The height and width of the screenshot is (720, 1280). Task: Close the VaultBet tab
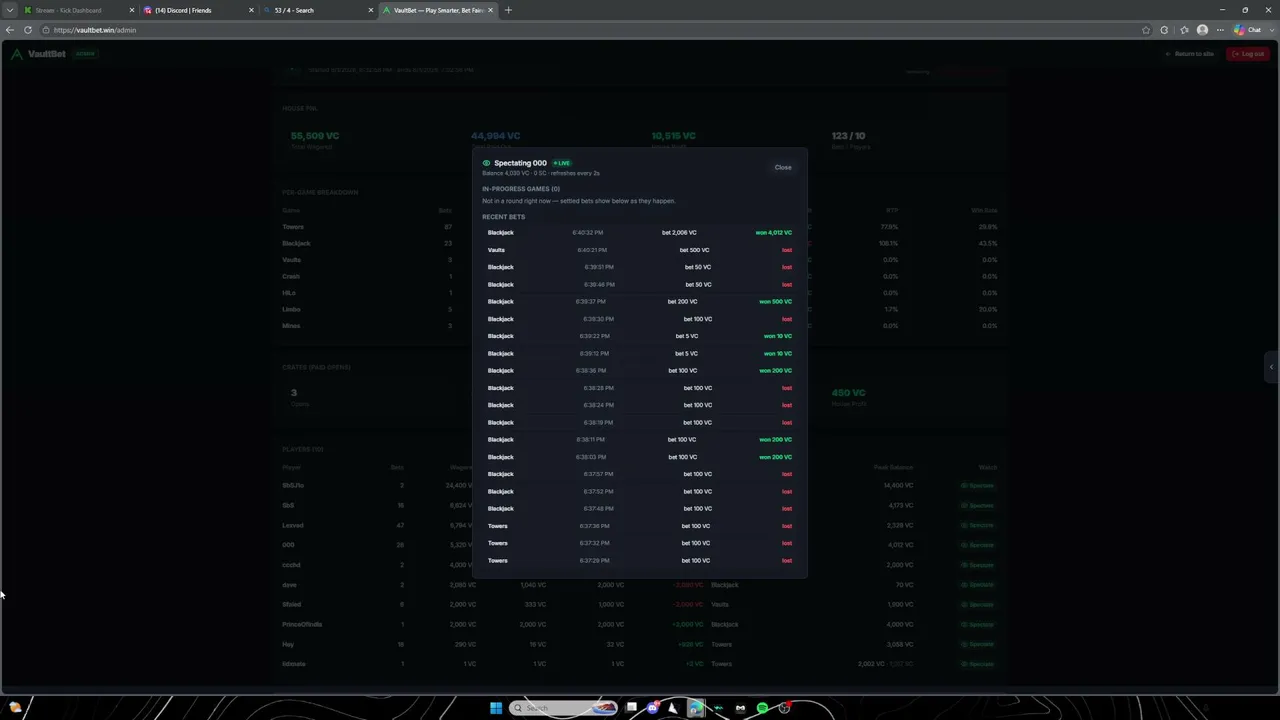point(490,10)
